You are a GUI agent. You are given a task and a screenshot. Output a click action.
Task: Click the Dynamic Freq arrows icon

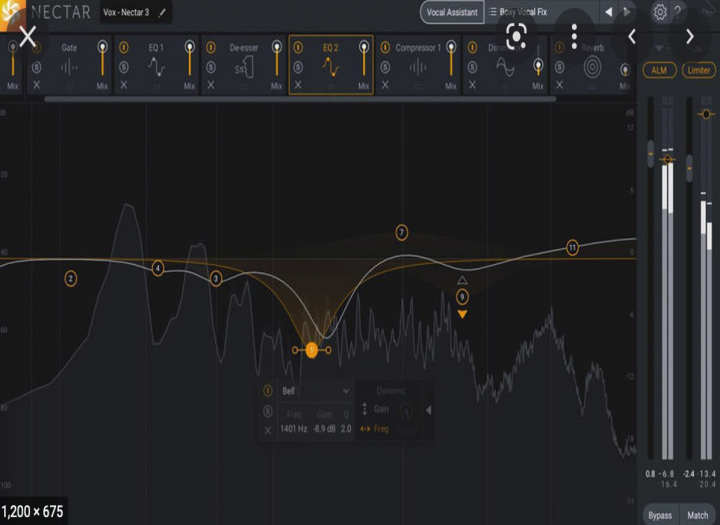pos(365,429)
